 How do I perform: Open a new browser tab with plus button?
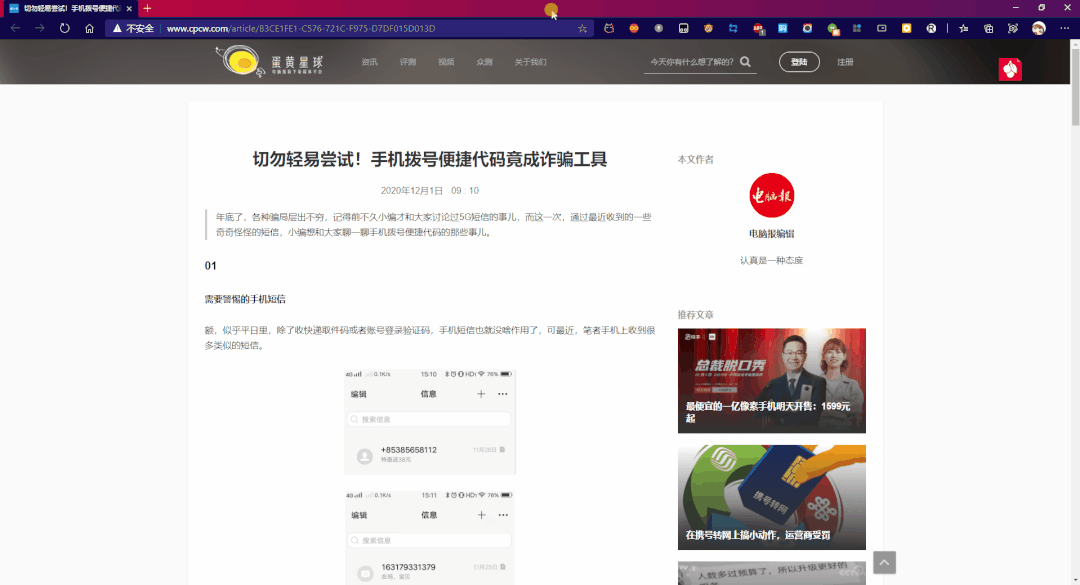[x=147, y=7]
